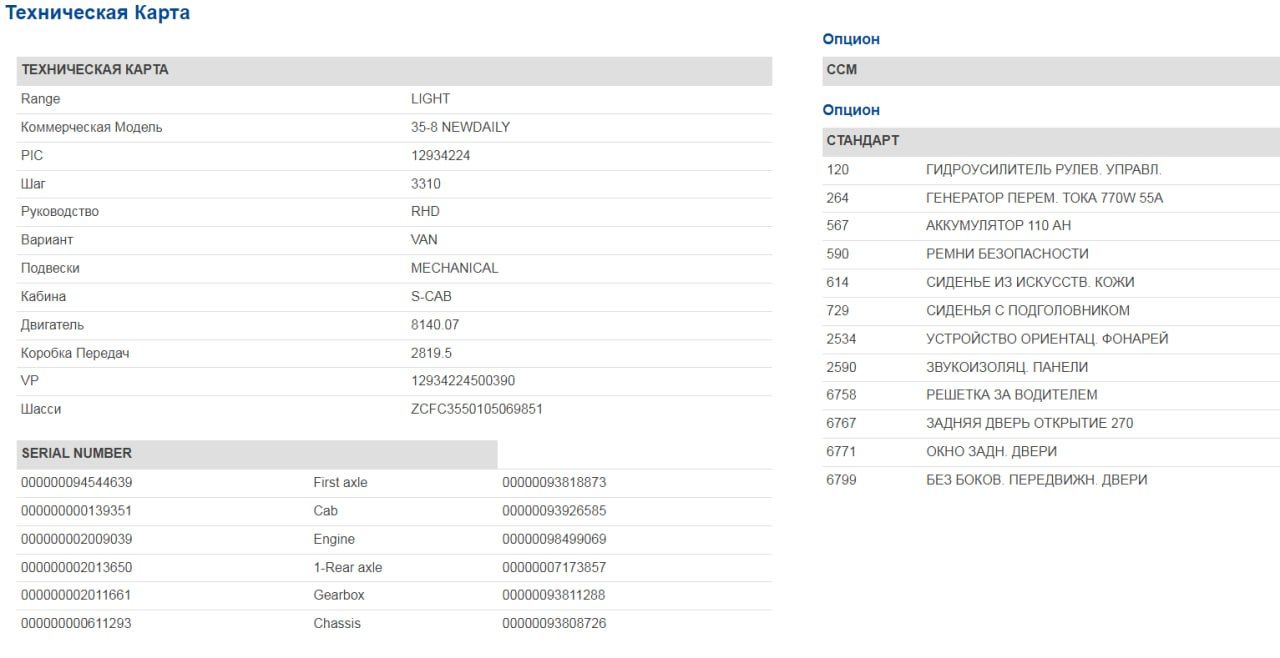Screen dimensions: 1280x658
Task: Select the Gearbox serial row label
Action: pyautogui.click(x=339, y=595)
